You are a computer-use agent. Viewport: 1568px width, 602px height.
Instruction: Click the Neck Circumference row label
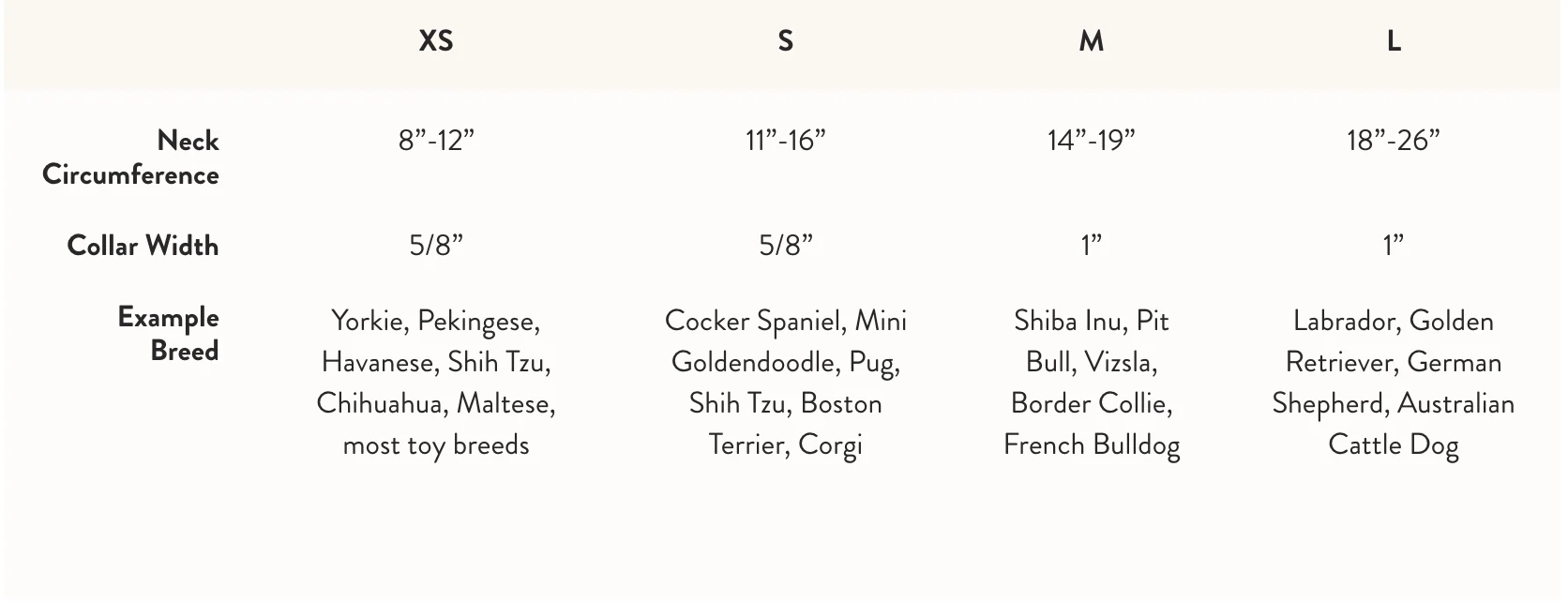click(130, 158)
